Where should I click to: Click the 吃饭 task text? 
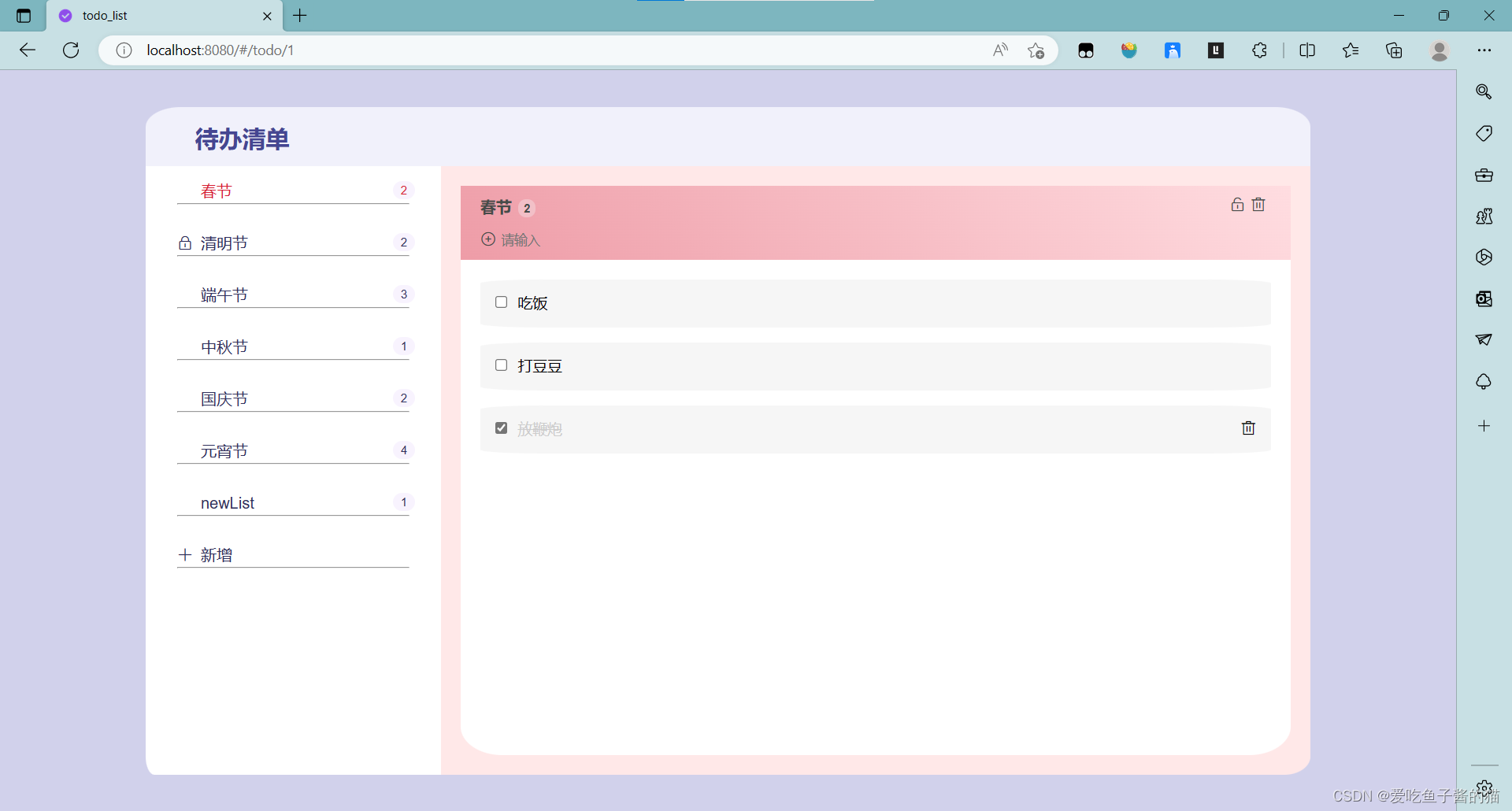532,303
